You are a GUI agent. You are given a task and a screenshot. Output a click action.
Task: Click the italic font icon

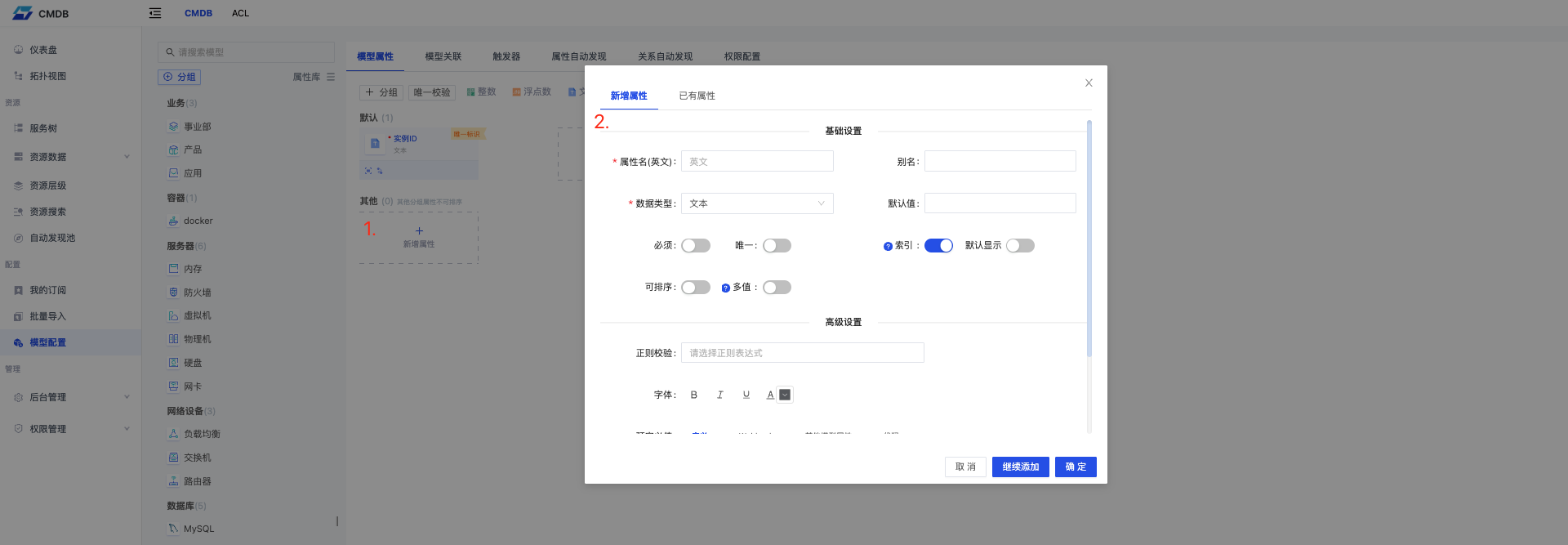tap(719, 395)
